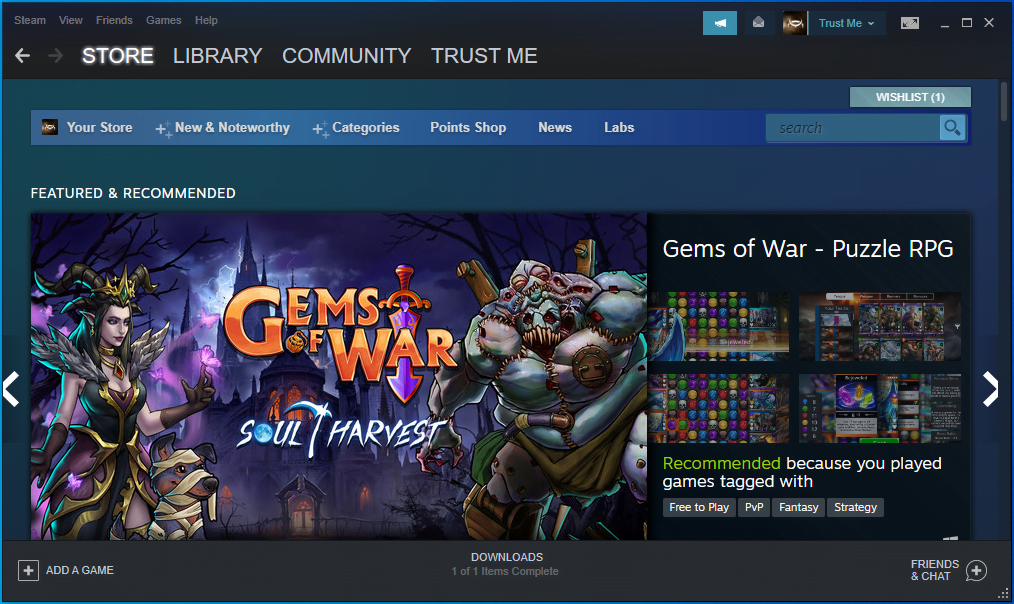Screen dimensions: 1014x604
Task: Switch to the STORE tab
Action: click(118, 56)
